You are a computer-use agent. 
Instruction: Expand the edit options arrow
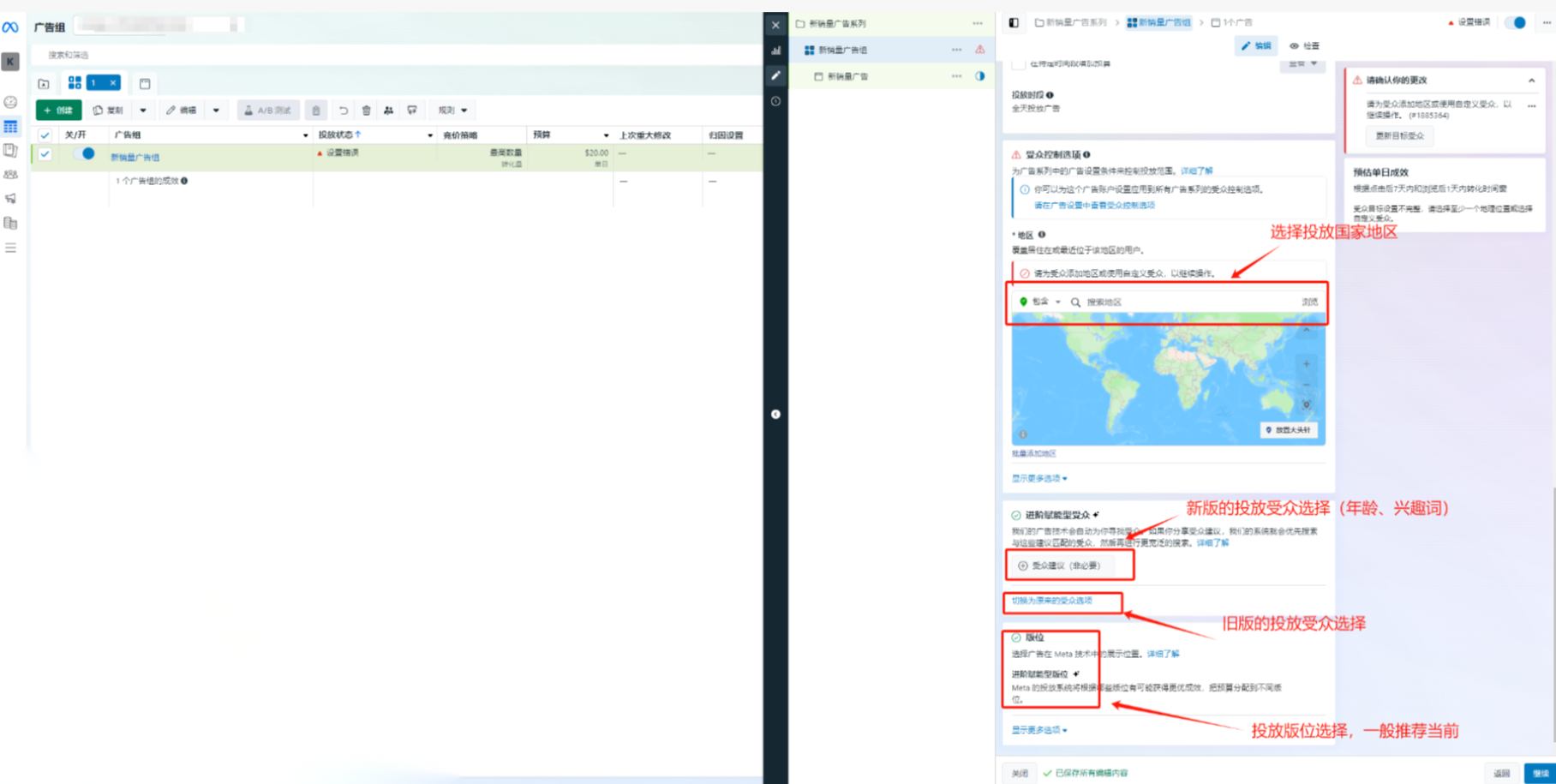point(216,111)
